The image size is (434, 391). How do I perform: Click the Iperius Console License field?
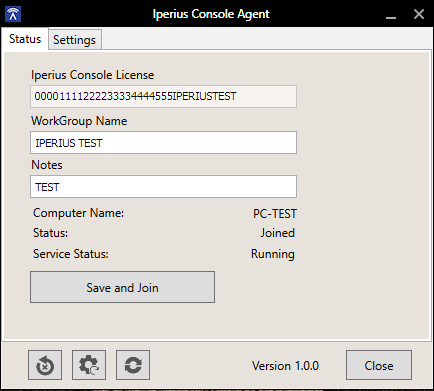pyautogui.click(x=163, y=96)
